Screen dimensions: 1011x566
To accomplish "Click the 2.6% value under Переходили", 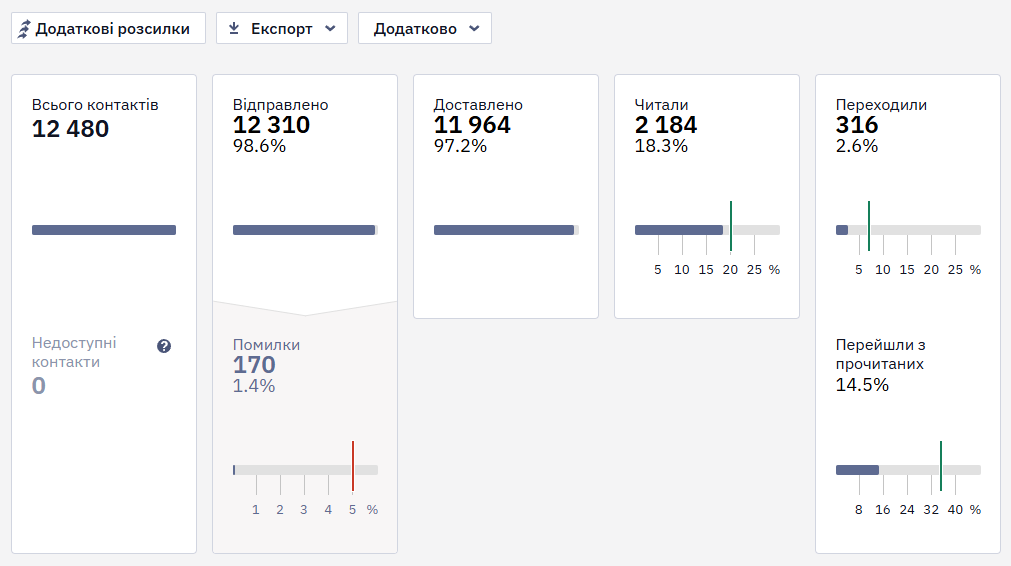I will [857, 146].
